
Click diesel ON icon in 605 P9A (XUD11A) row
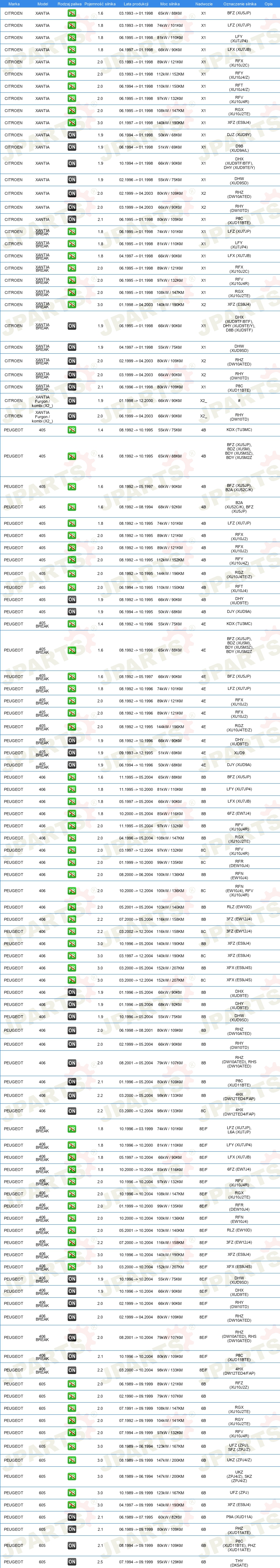point(72,1518)
